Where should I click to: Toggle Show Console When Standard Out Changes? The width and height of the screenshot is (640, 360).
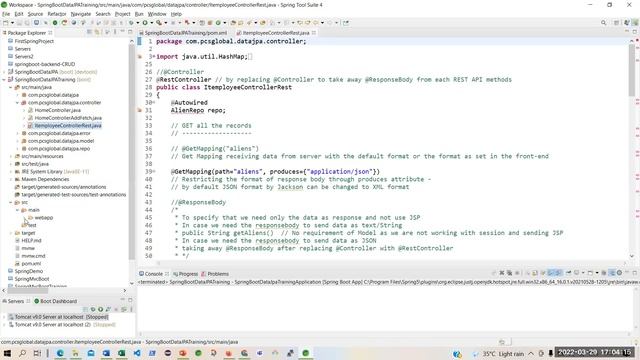pos(551,273)
